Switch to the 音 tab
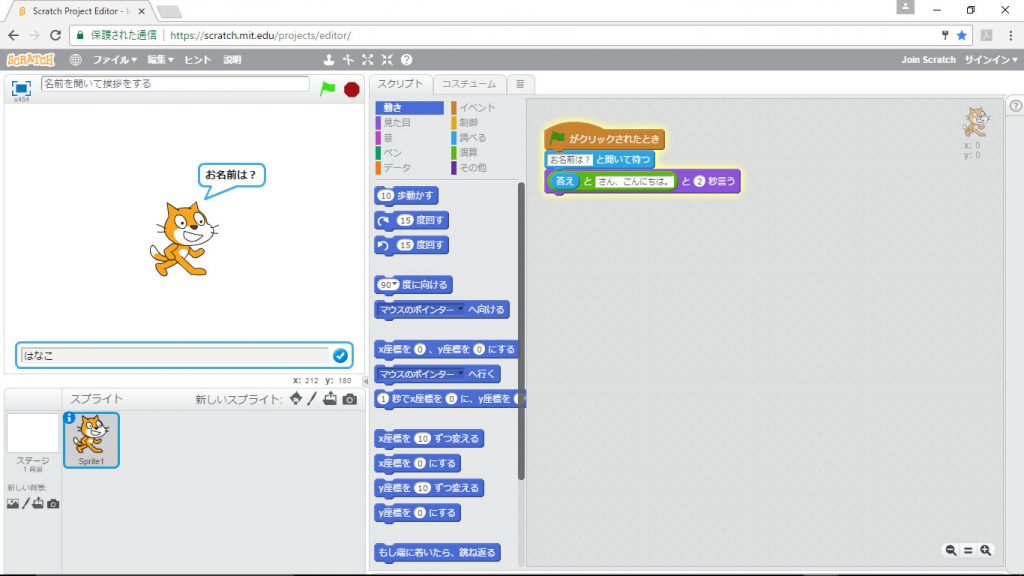The height and width of the screenshot is (576, 1024). (520, 84)
